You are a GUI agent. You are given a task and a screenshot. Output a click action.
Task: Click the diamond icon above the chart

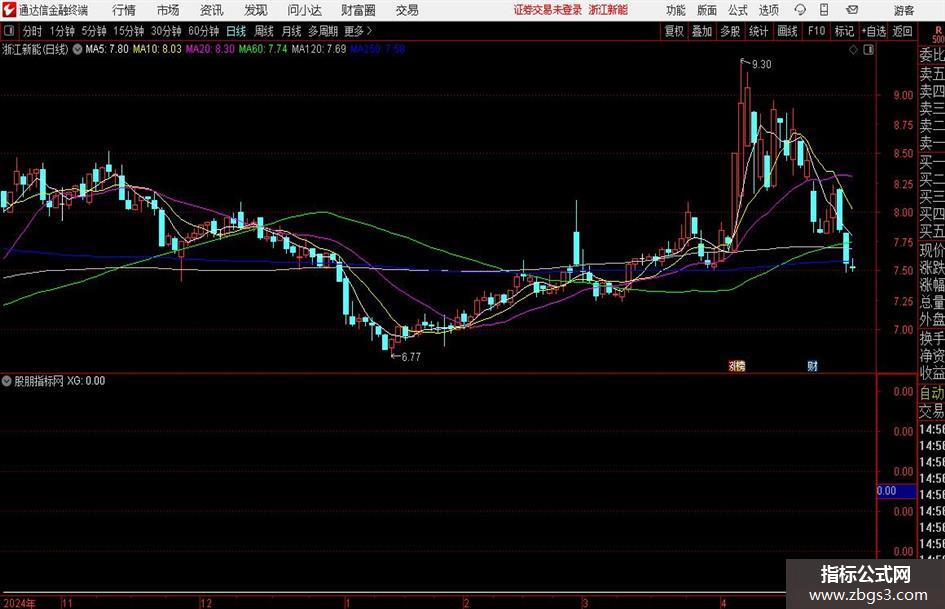click(x=853, y=50)
